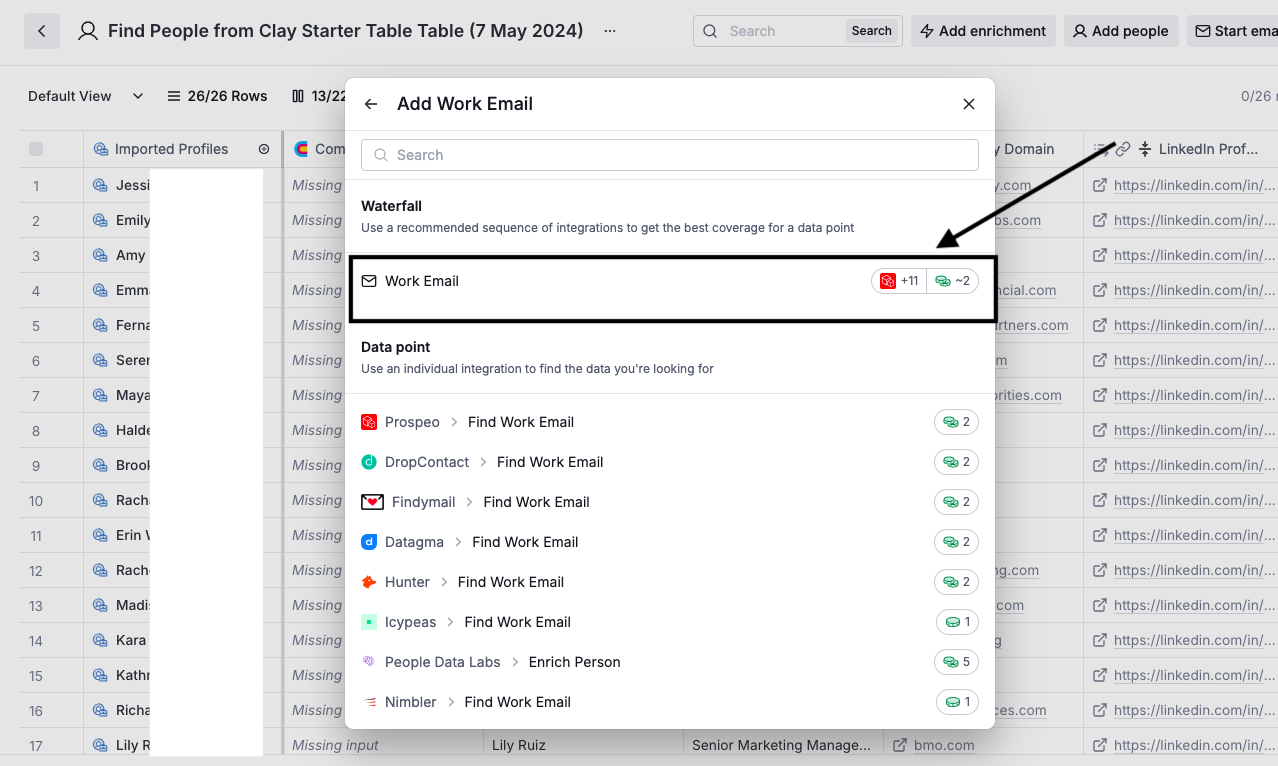Screen dimensions: 1278x766
Task: Click profile icon in row 3 Amy
Action: [x=100, y=255]
